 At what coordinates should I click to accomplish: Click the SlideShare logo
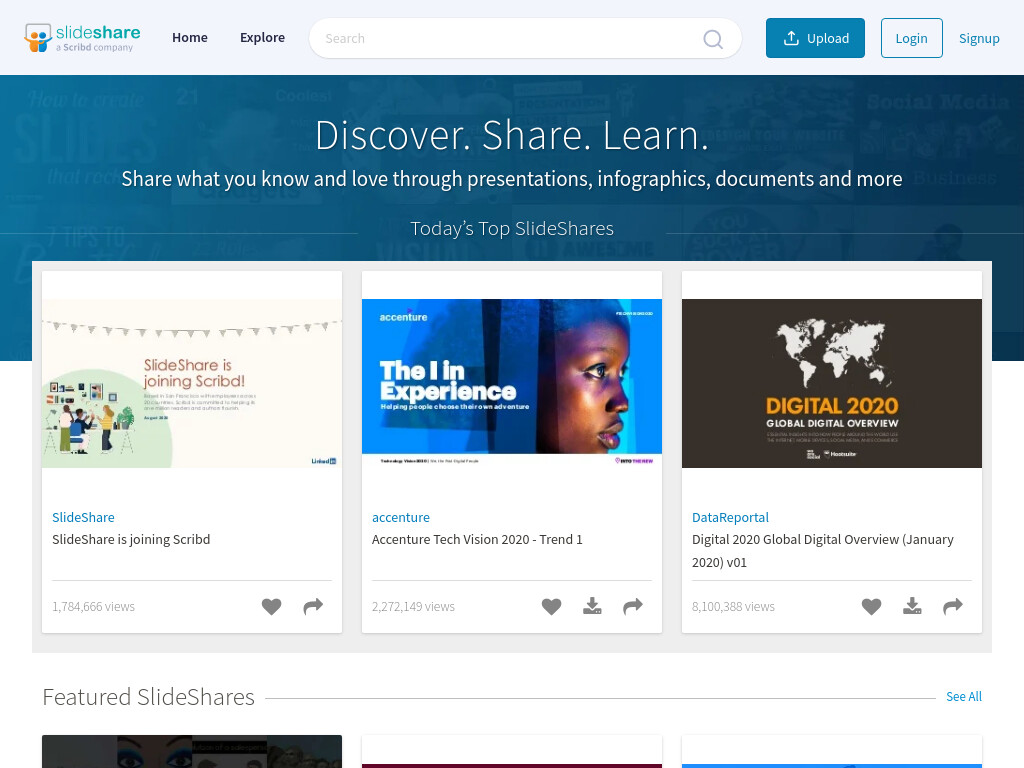82,38
